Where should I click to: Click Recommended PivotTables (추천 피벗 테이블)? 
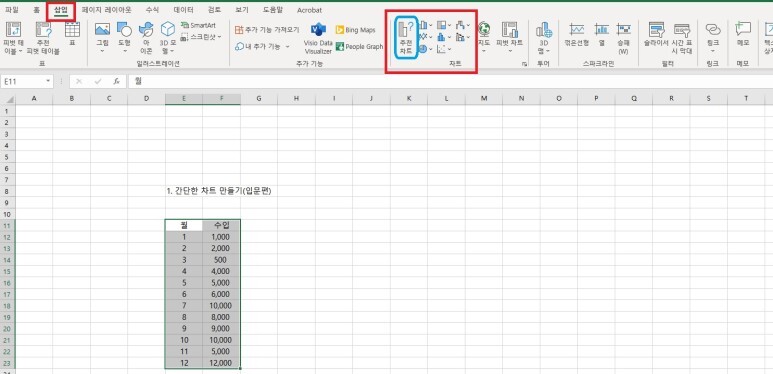(x=43, y=38)
